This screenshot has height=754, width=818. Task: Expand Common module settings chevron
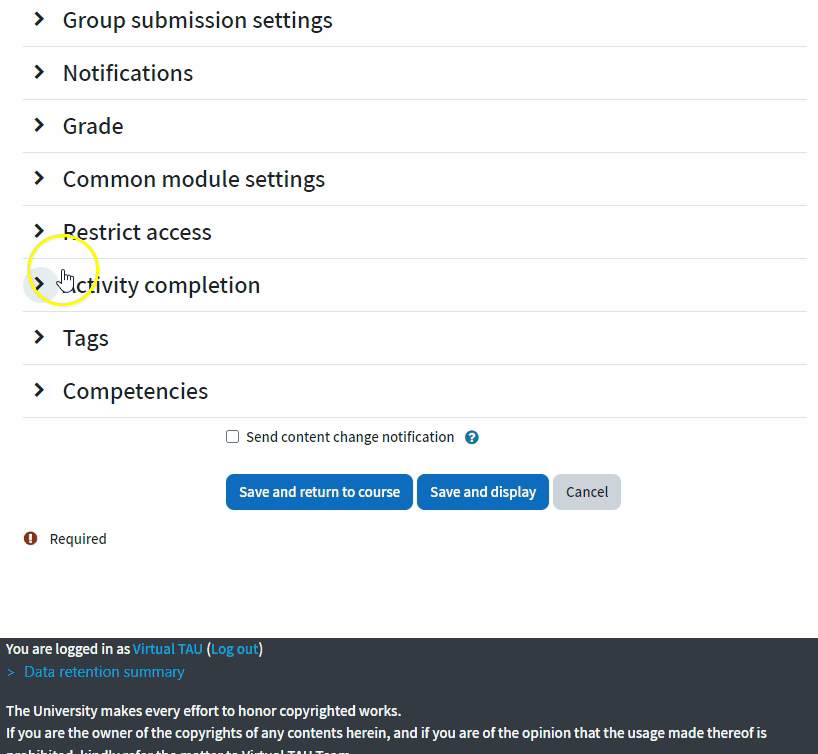click(39, 178)
